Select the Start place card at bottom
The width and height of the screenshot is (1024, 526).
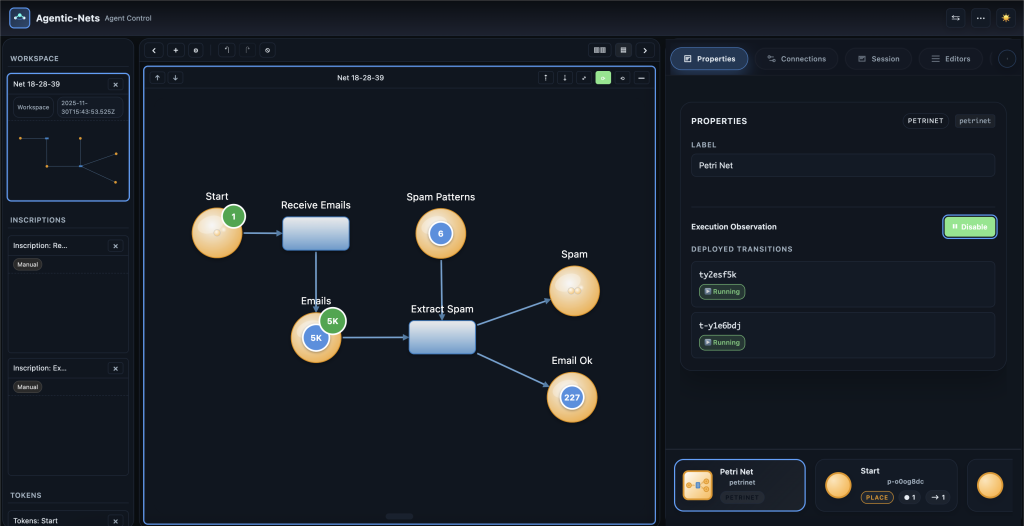pos(886,485)
